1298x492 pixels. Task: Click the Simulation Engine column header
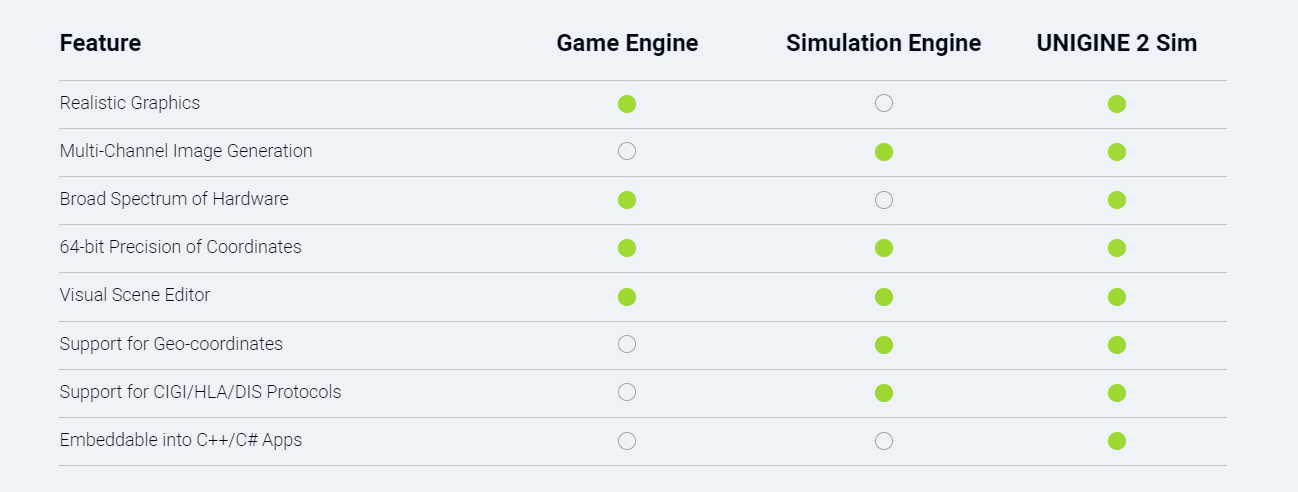click(x=884, y=43)
